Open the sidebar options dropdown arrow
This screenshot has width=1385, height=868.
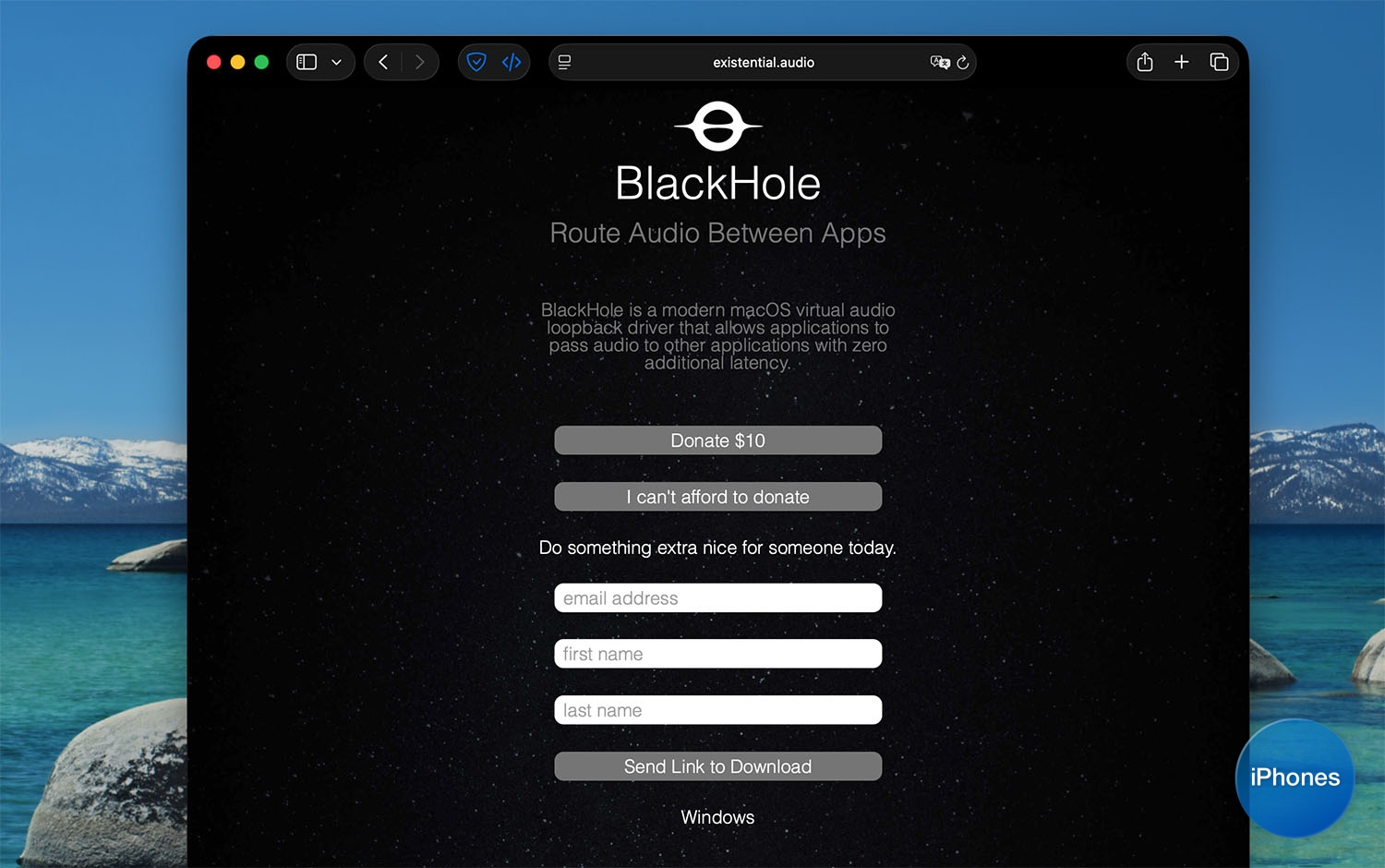(336, 62)
